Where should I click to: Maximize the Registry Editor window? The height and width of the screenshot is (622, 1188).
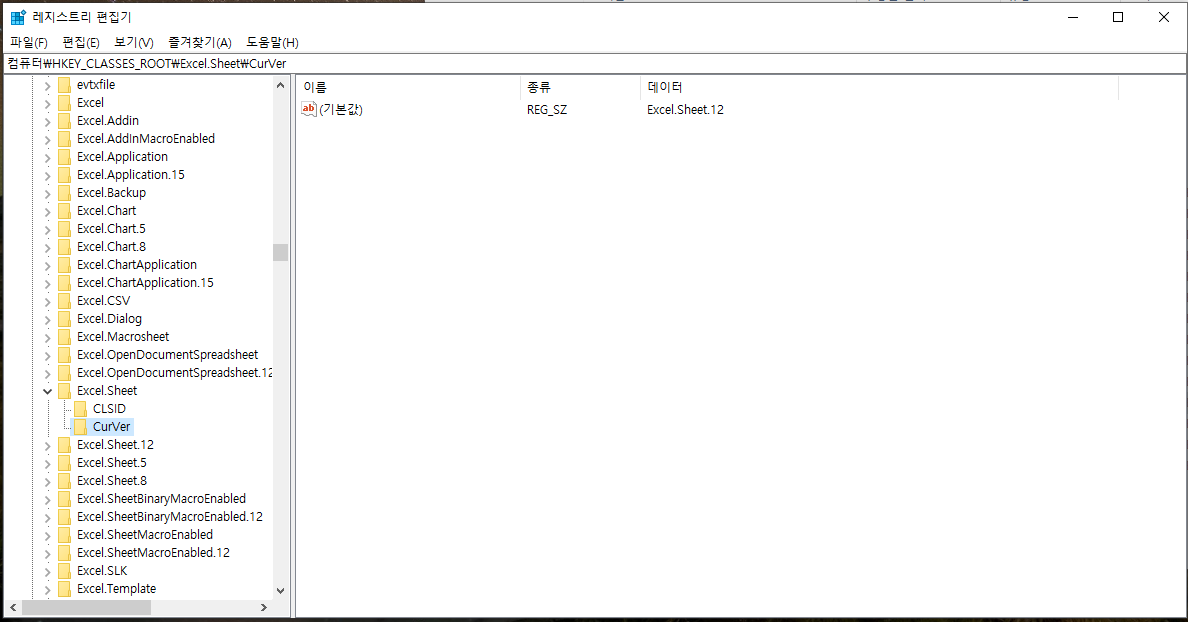(x=1118, y=17)
